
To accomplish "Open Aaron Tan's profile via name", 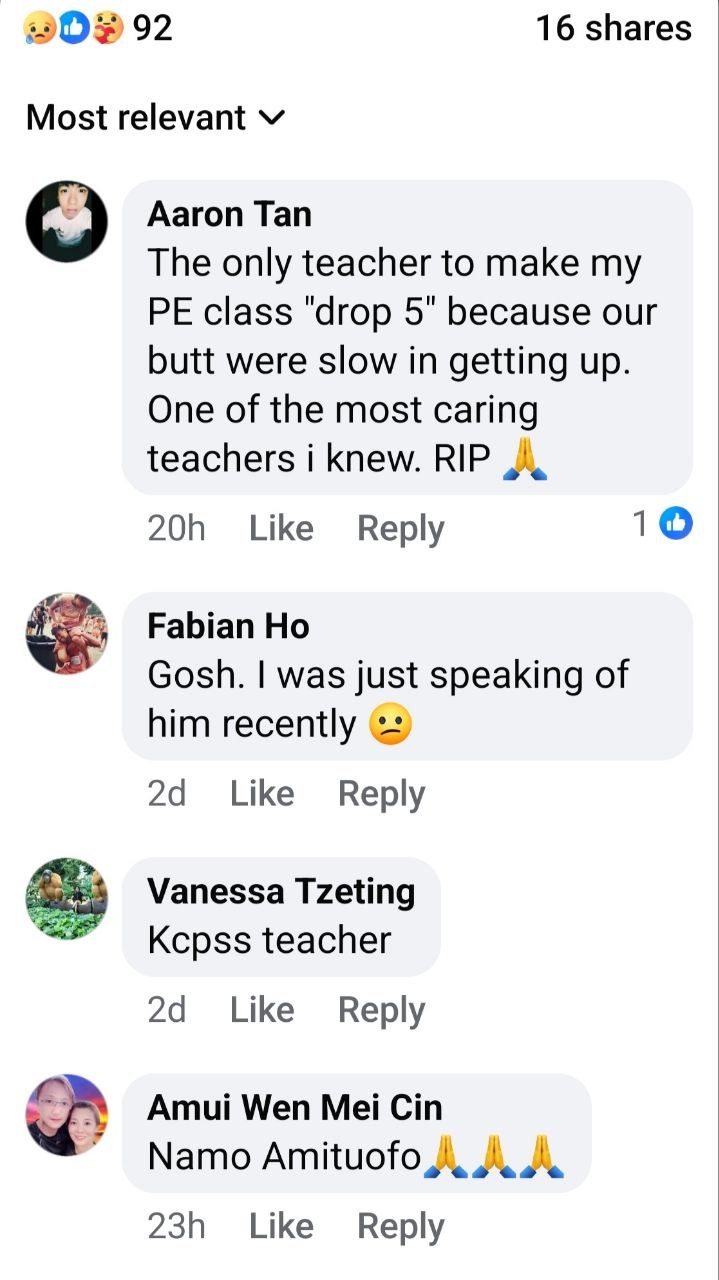I will [229, 214].
